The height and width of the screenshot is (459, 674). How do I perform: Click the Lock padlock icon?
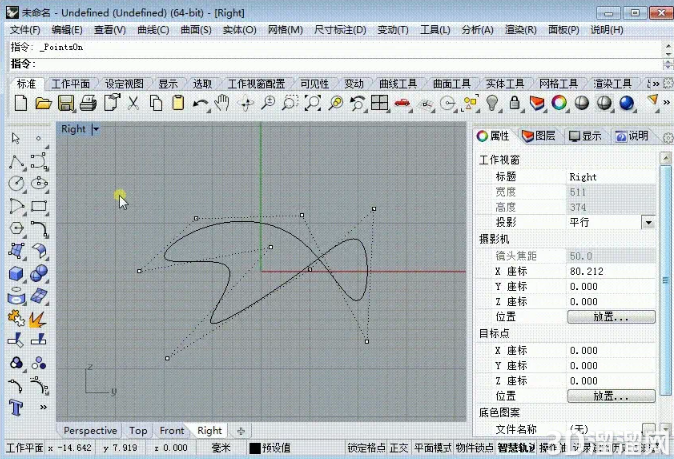pos(514,103)
